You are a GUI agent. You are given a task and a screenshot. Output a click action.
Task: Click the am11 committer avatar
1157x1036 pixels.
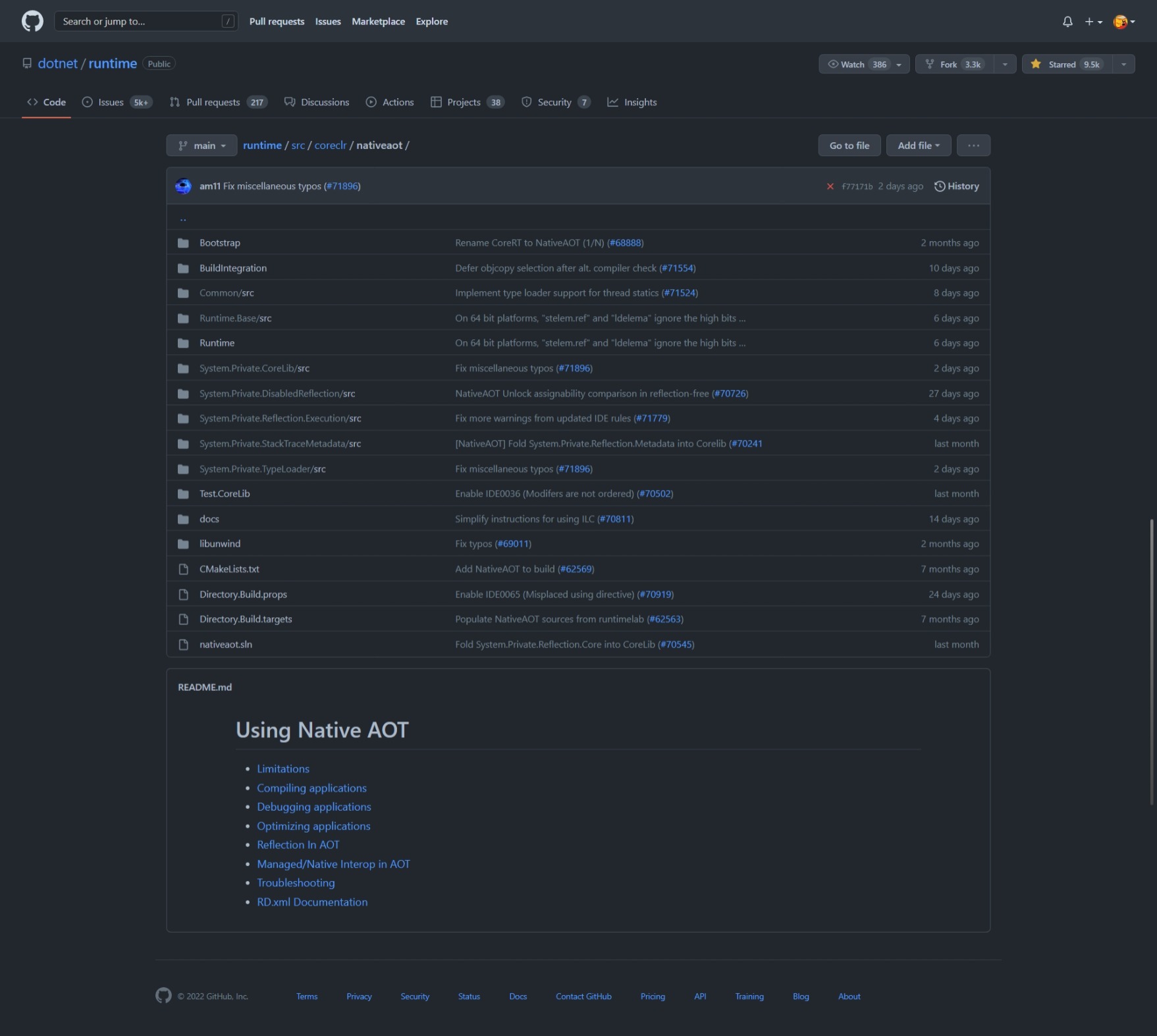point(183,186)
